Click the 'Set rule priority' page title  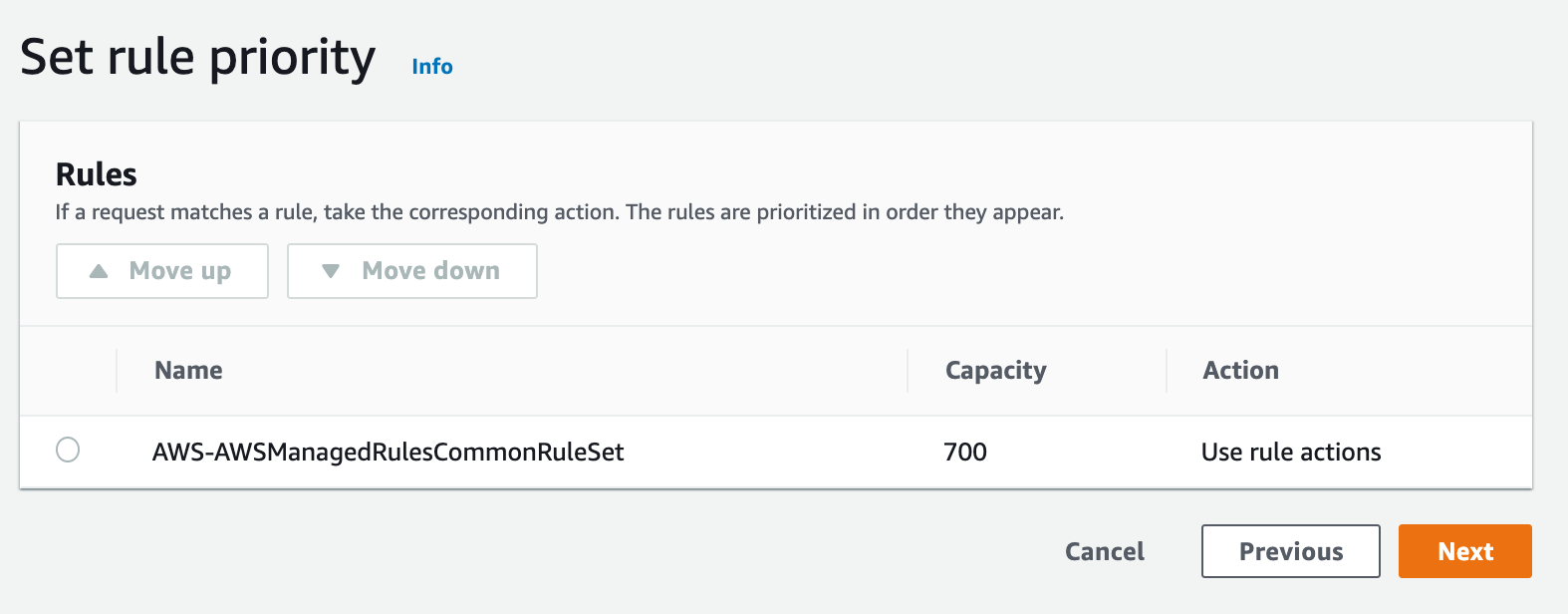(x=198, y=58)
